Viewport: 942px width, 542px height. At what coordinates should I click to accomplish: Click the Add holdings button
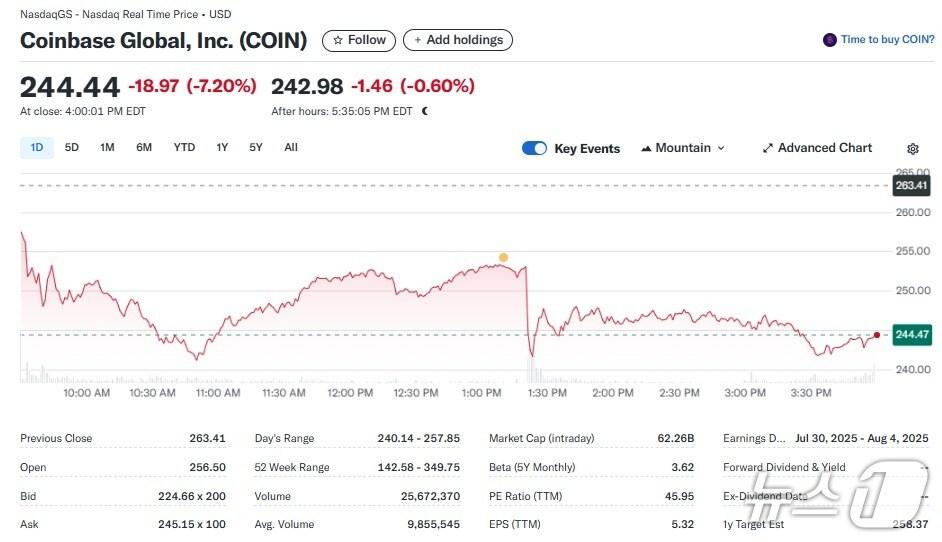coord(458,40)
